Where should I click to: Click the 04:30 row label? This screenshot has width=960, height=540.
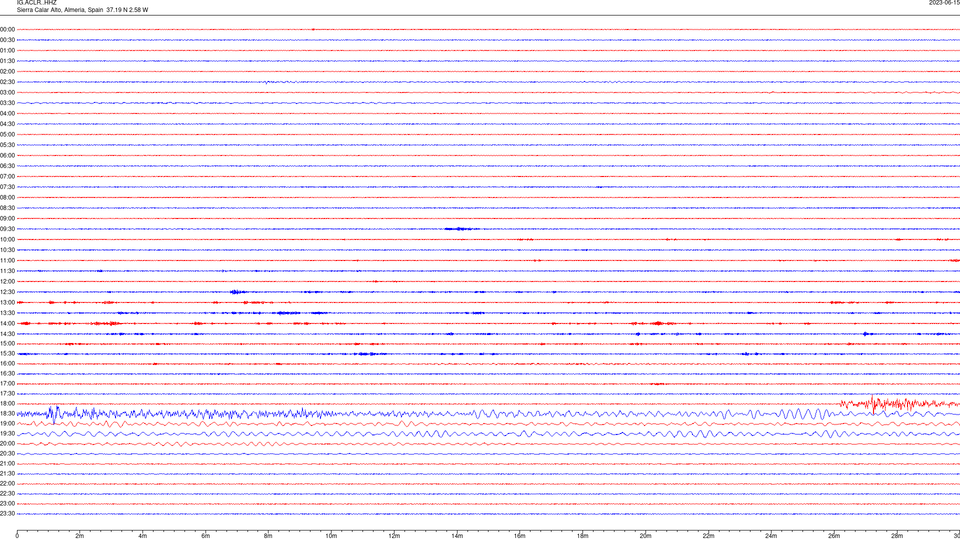click(x=7, y=124)
